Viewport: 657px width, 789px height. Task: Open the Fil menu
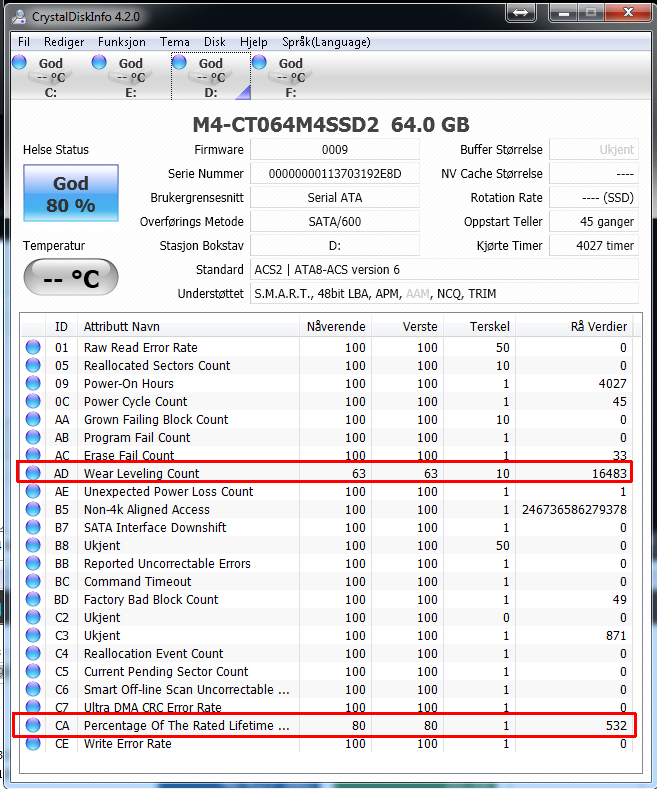[x=24, y=42]
